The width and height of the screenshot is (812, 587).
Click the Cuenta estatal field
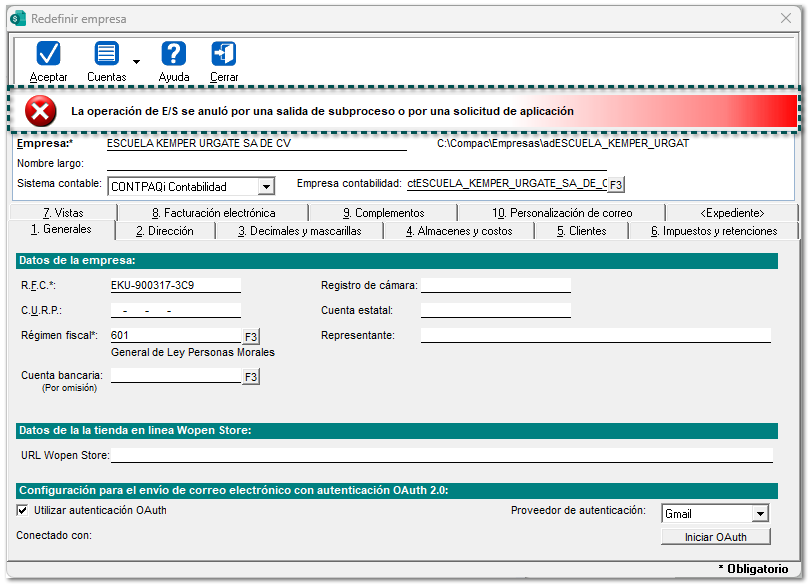tap(496, 311)
